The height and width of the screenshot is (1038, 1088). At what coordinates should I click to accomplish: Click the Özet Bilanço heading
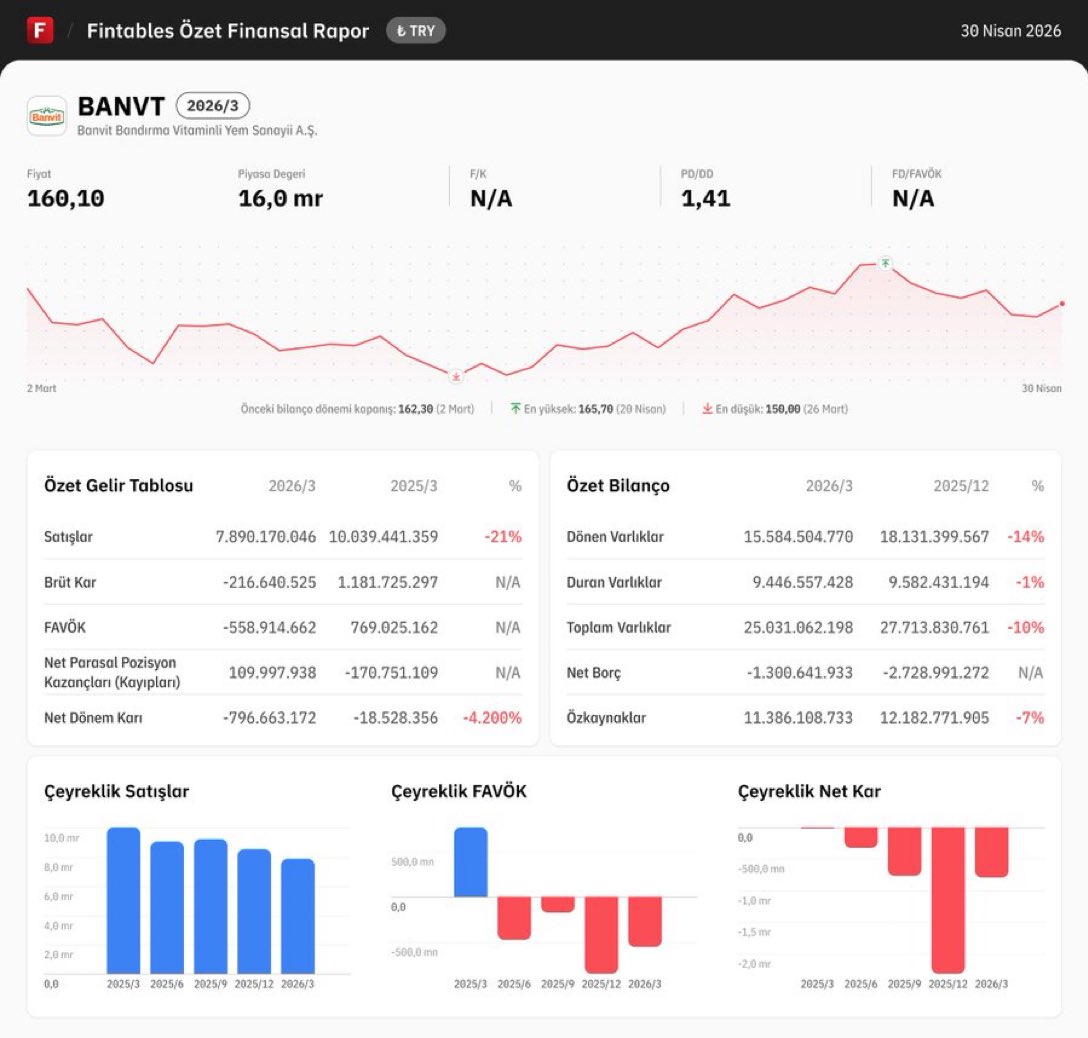[618, 485]
